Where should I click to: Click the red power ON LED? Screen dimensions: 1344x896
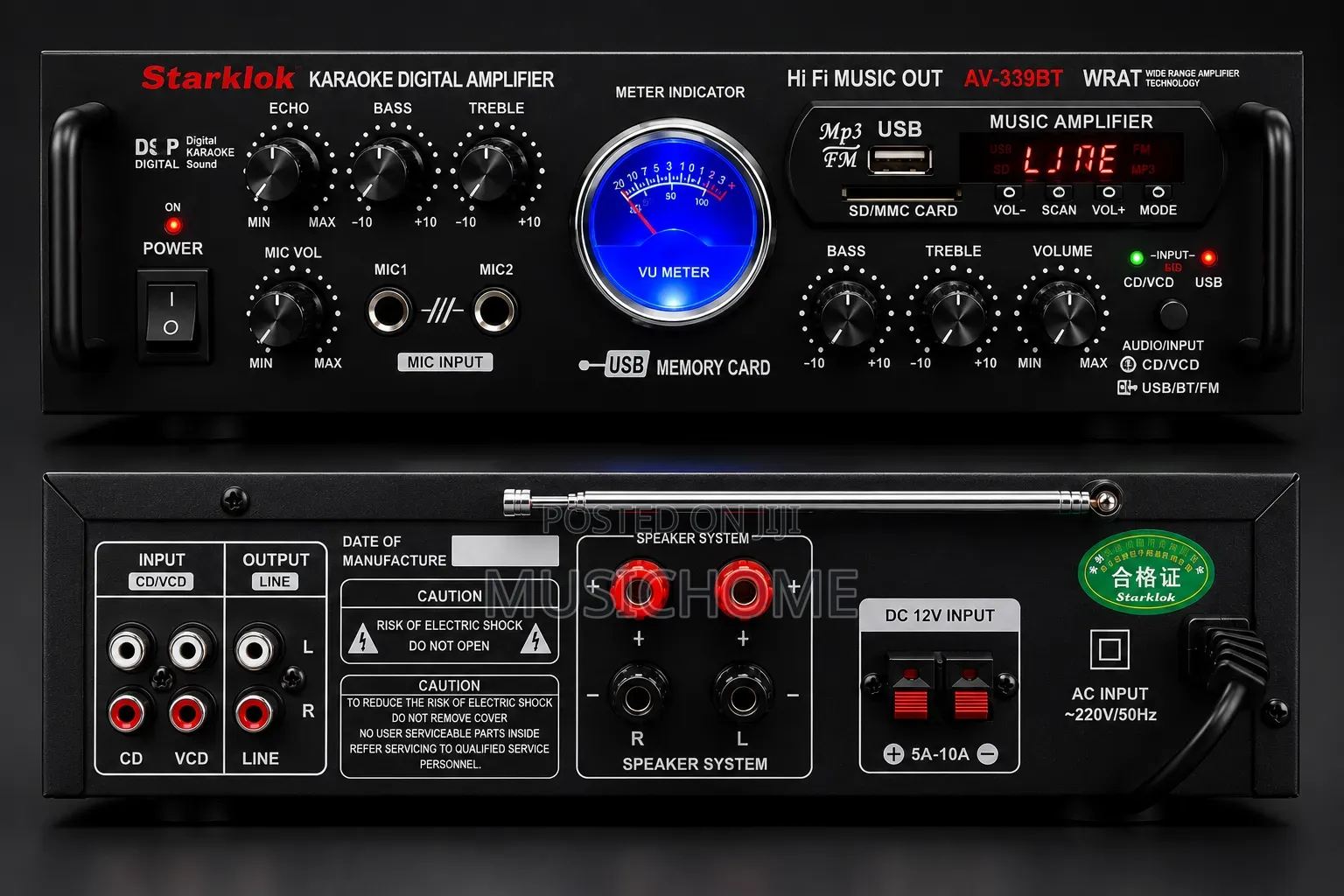(x=173, y=226)
